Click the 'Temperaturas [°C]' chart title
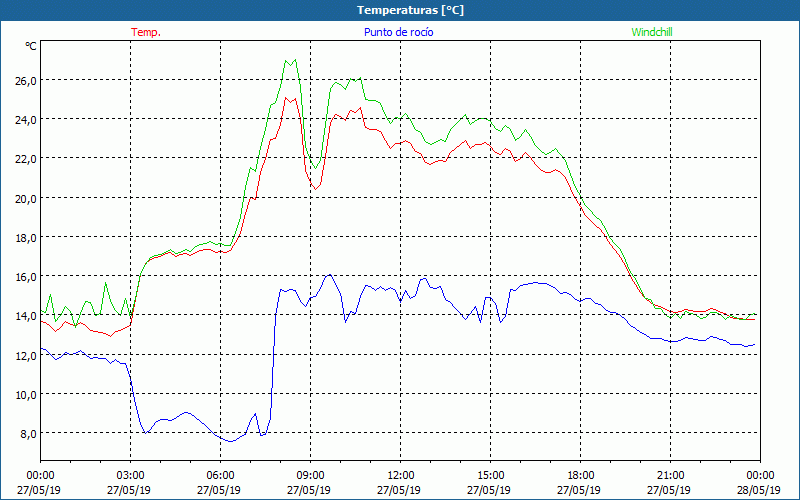The width and height of the screenshot is (800, 500). click(x=410, y=10)
